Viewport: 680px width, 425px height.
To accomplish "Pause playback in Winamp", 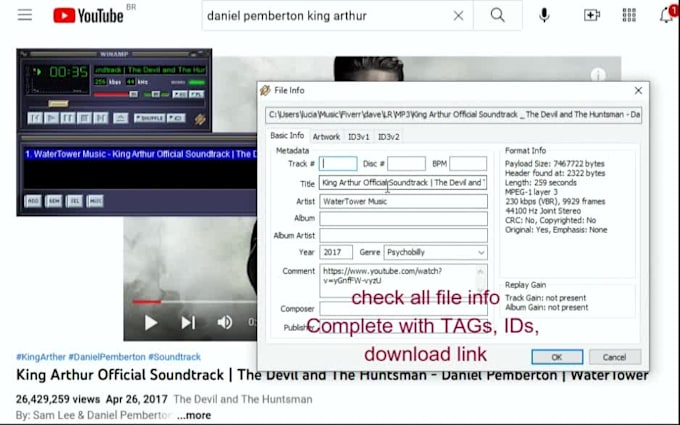I will click(x=68, y=118).
